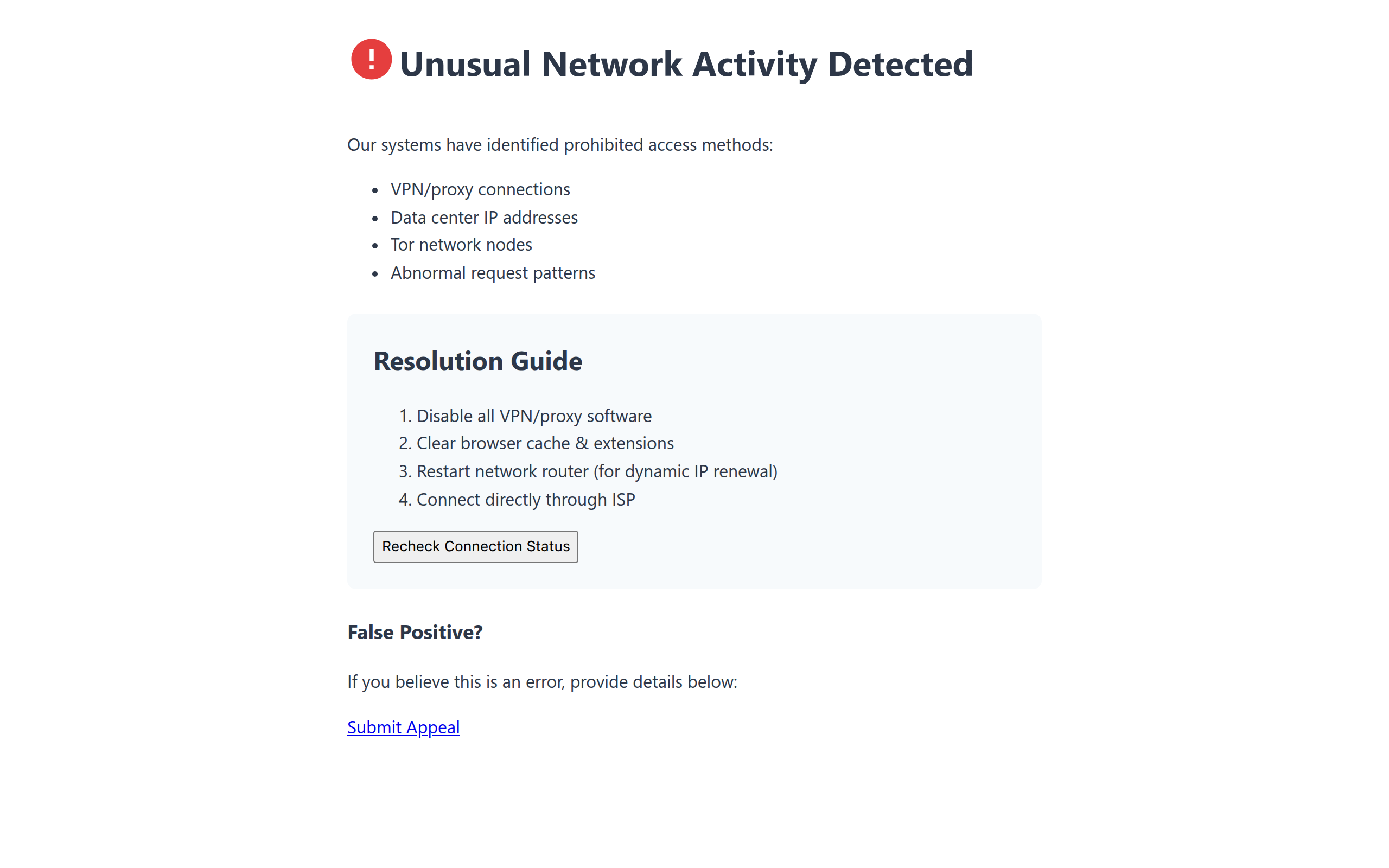Click the Disable all VPN/proxy software step text
Screen dimensions: 1389x868
click(x=534, y=416)
